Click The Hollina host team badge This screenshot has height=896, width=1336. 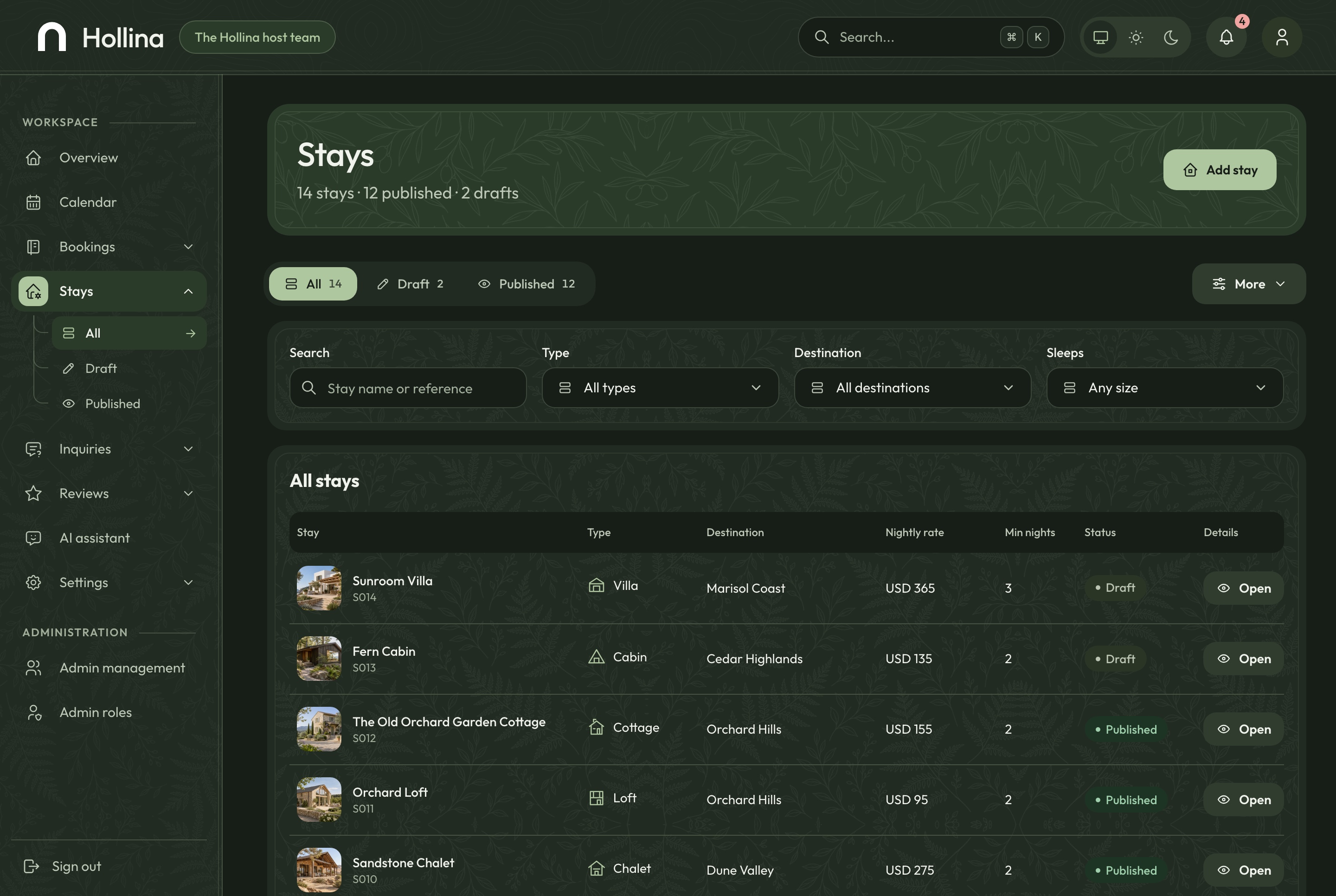(x=257, y=37)
